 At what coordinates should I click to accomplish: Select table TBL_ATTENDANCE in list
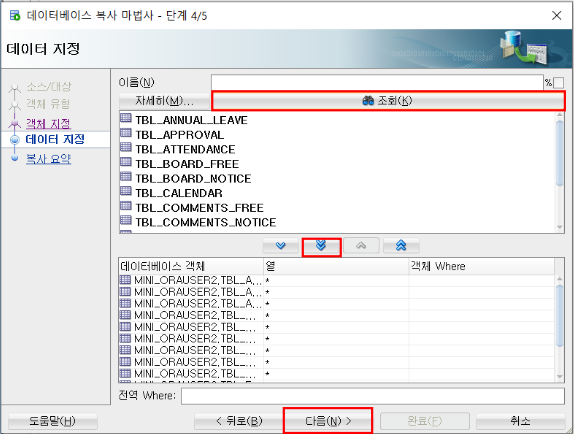tap(185, 149)
